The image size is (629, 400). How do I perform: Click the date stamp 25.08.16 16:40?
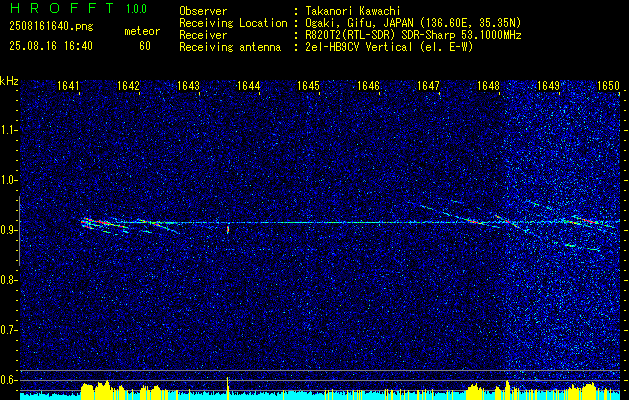[x=51, y=46]
